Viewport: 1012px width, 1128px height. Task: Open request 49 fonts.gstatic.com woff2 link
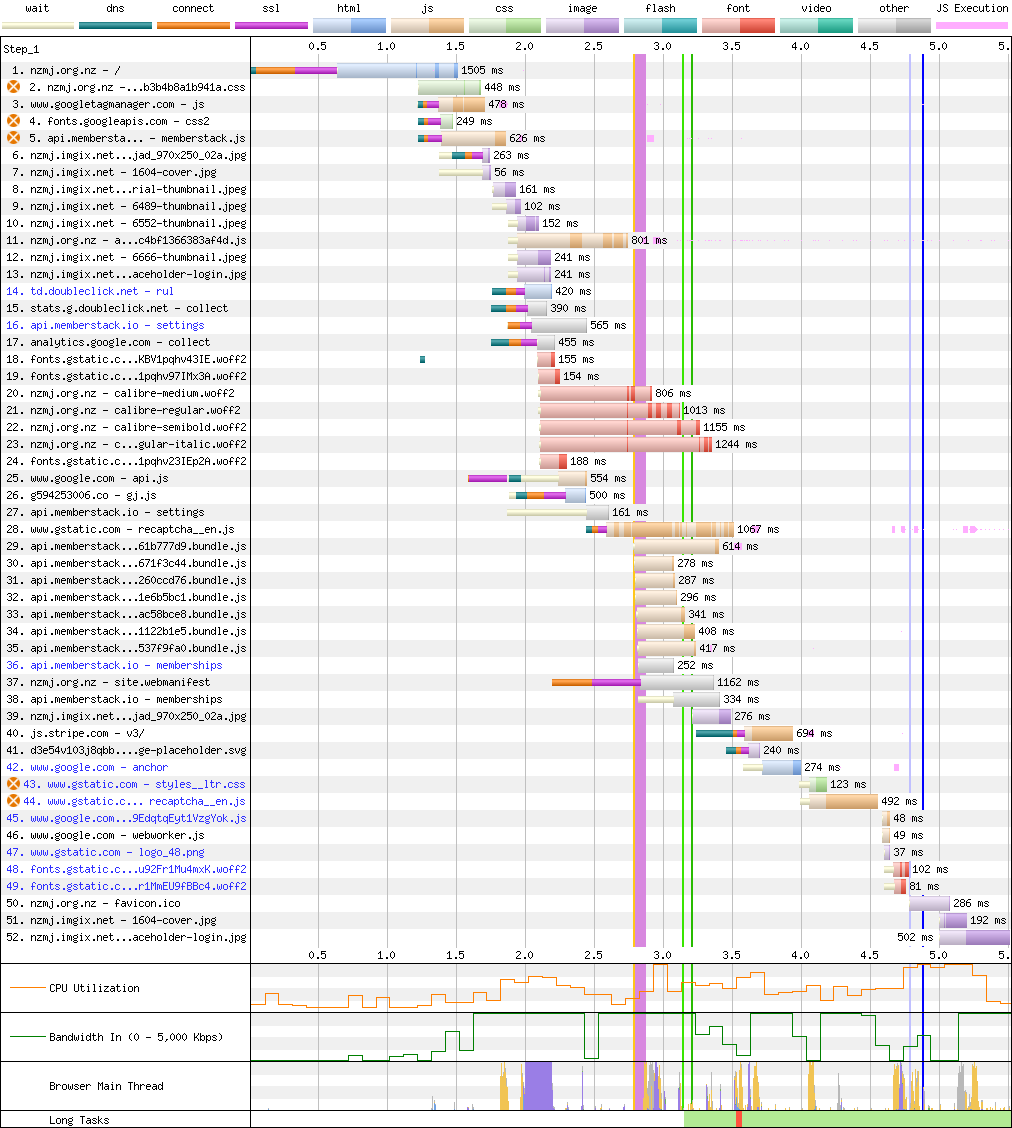[126, 886]
